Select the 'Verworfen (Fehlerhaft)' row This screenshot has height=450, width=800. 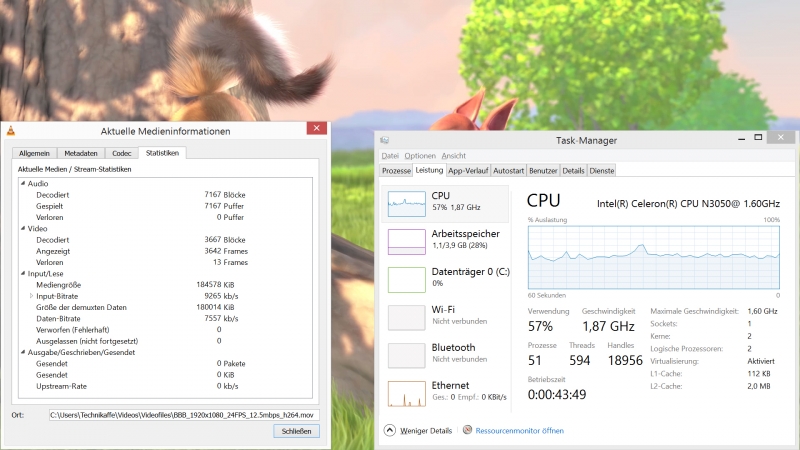coord(165,330)
